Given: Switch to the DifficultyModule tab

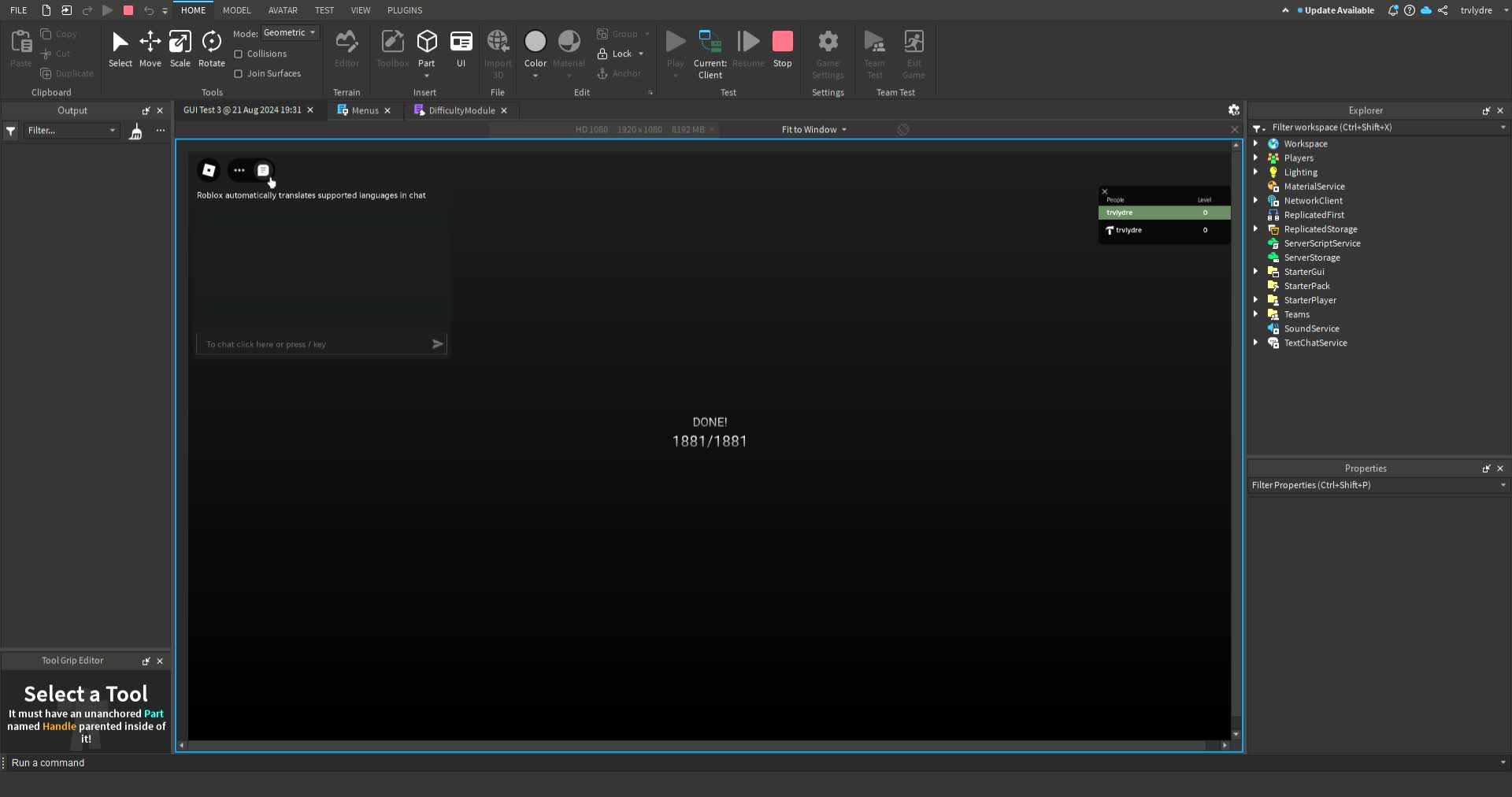Looking at the screenshot, I should tap(461, 111).
